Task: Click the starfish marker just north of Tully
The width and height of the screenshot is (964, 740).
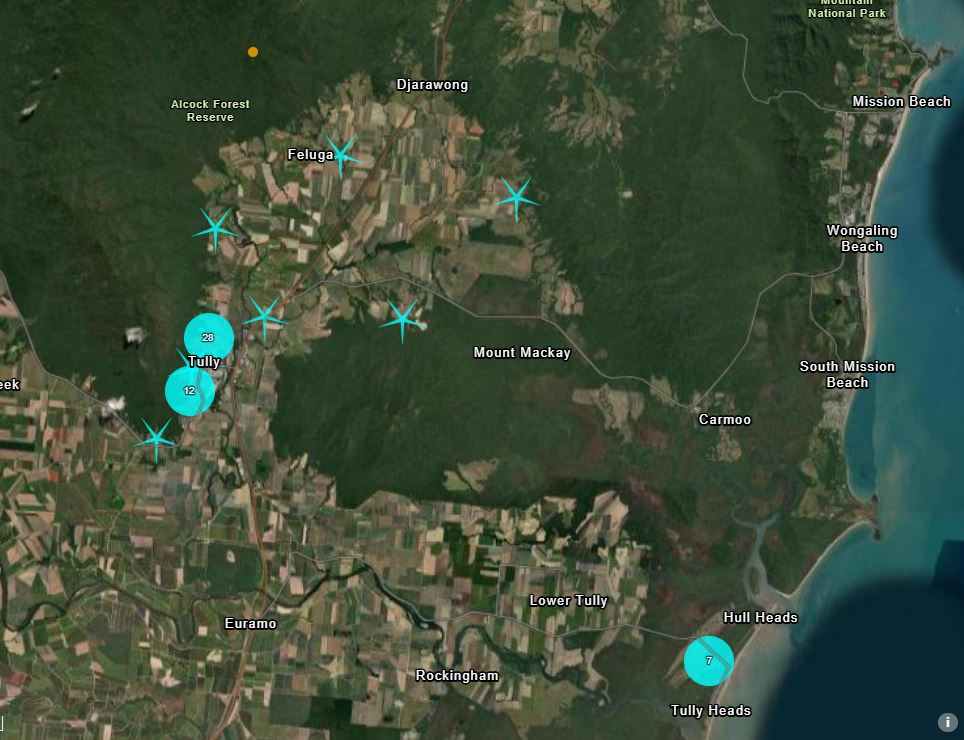Action: pyautogui.click(x=265, y=317)
